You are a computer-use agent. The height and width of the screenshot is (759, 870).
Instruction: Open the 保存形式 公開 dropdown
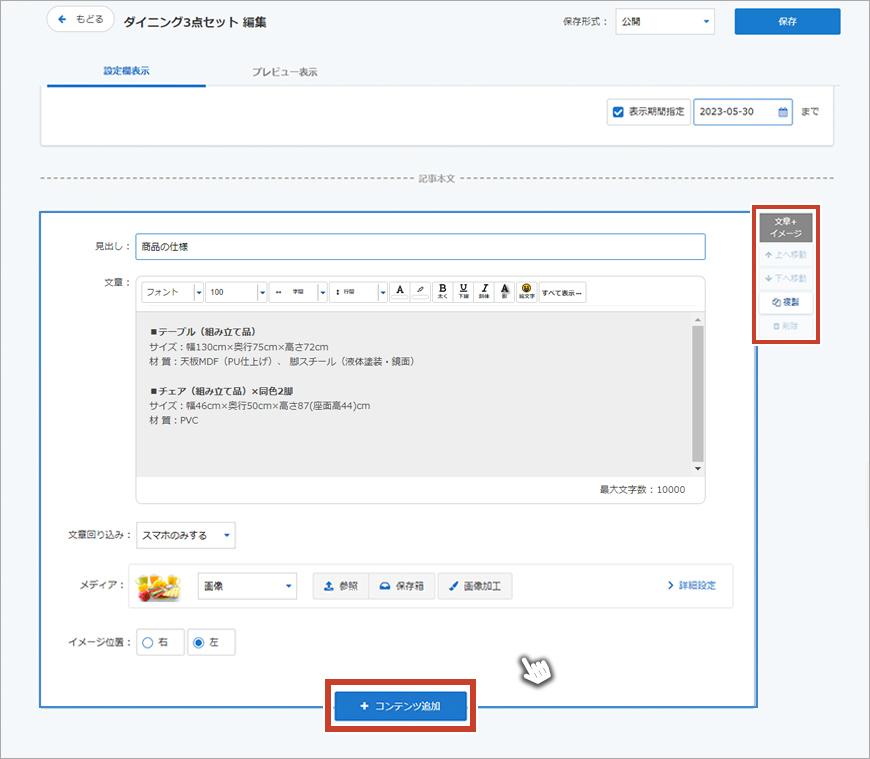(665, 21)
